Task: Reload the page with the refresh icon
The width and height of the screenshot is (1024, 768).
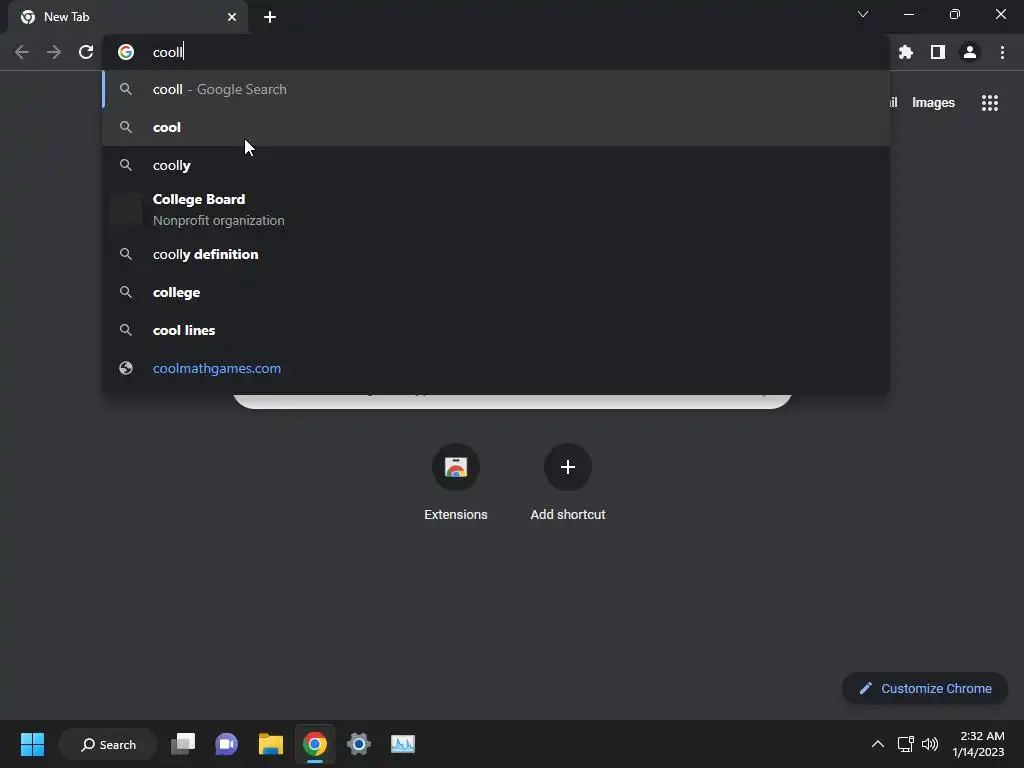Action: [x=86, y=52]
